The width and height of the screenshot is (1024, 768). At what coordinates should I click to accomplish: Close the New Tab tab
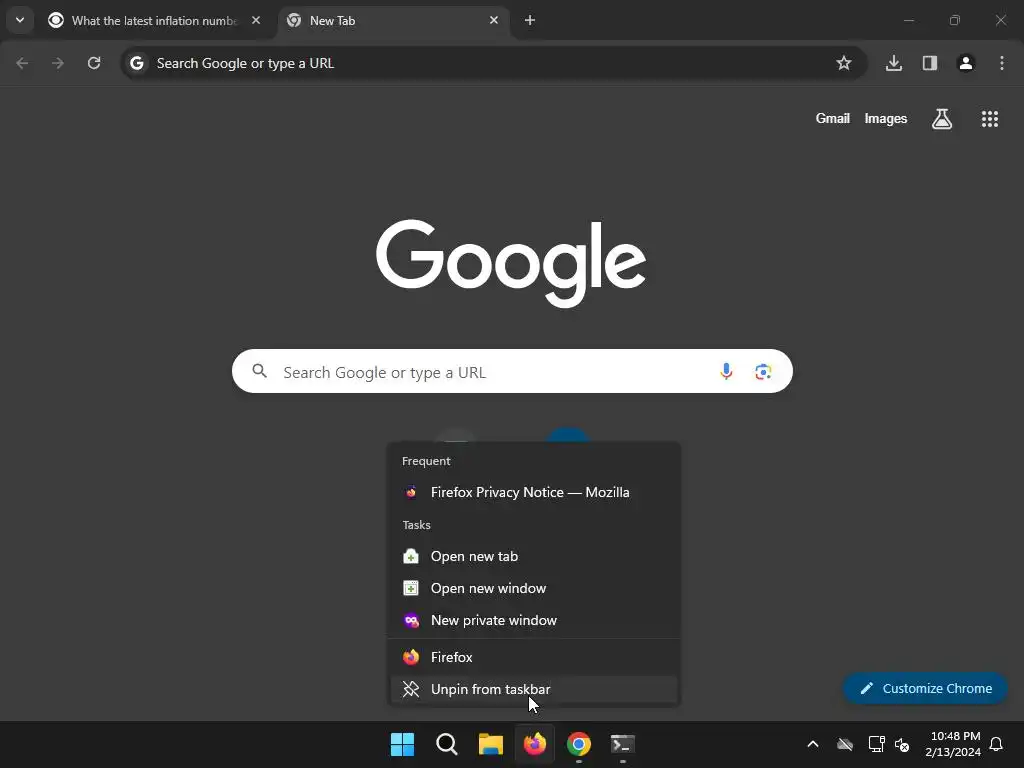click(x=494, y=20)
